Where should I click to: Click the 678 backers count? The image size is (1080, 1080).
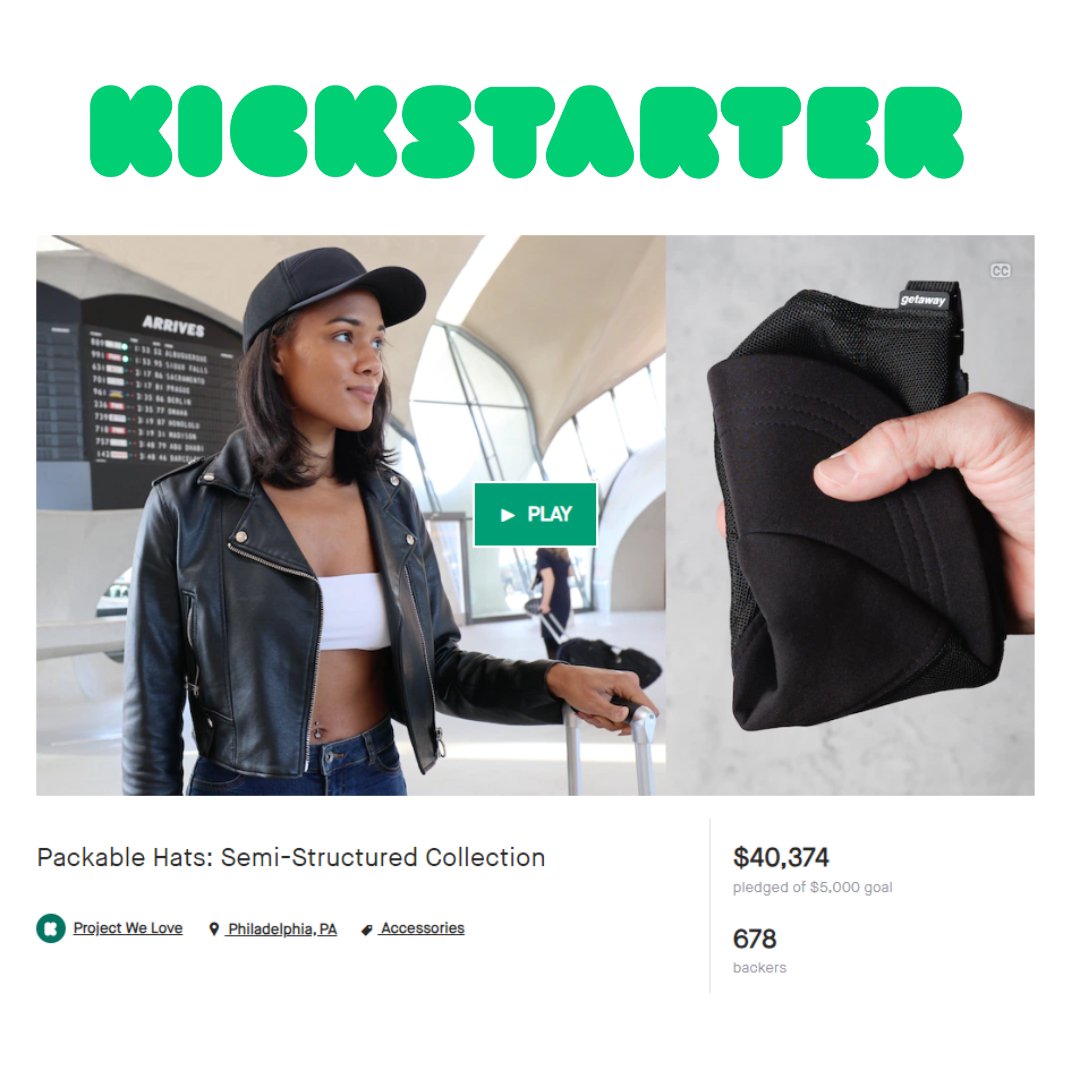click(754, 939)
